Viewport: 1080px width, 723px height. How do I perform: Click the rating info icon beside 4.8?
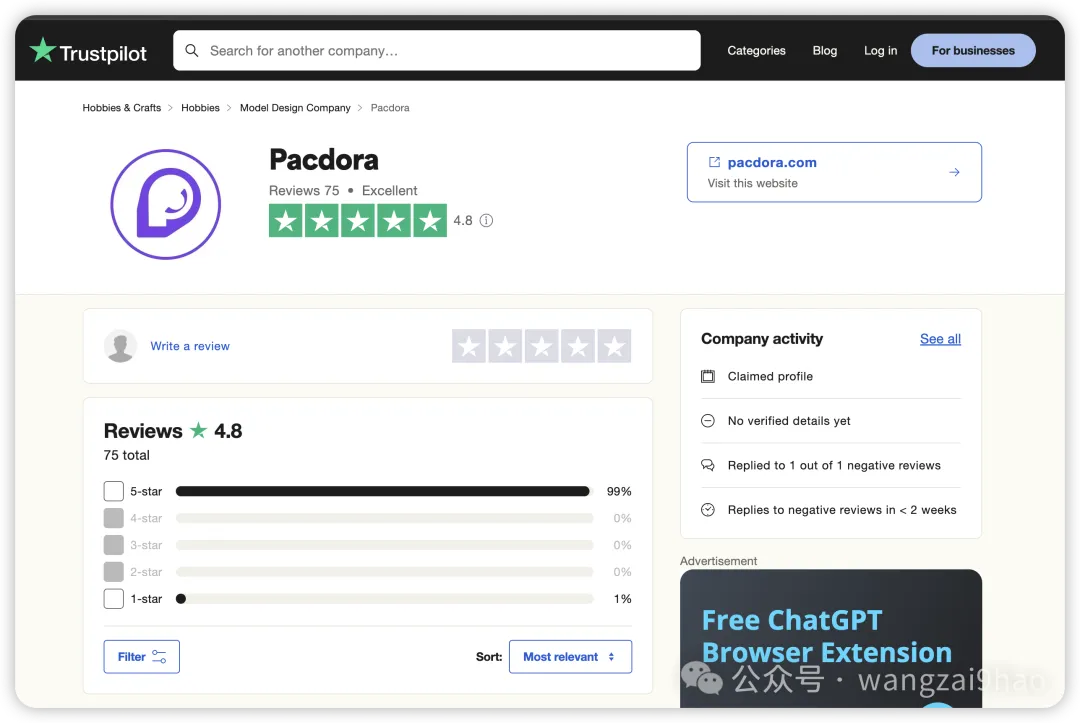[x=486, y=220]
